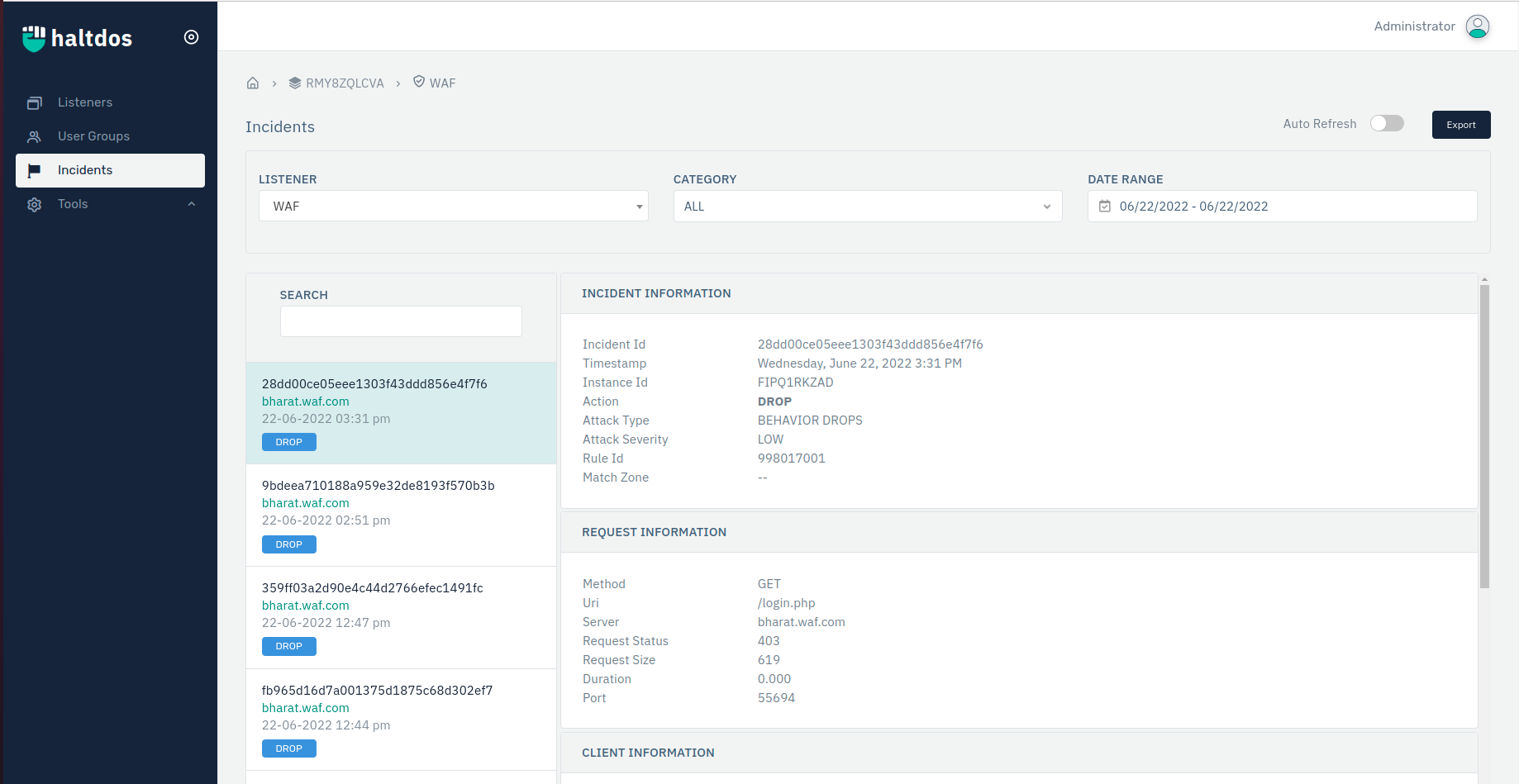1519x784 pixels.
Task: Click Incident Id value in details panel
Action: click(x=870, y=344)
